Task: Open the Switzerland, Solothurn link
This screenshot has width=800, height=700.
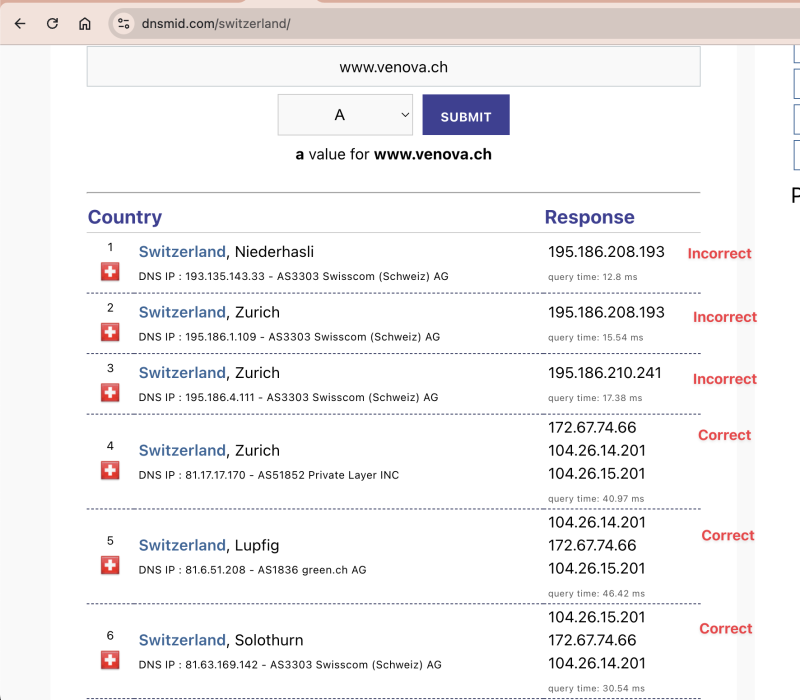Action: coord(182,640)
